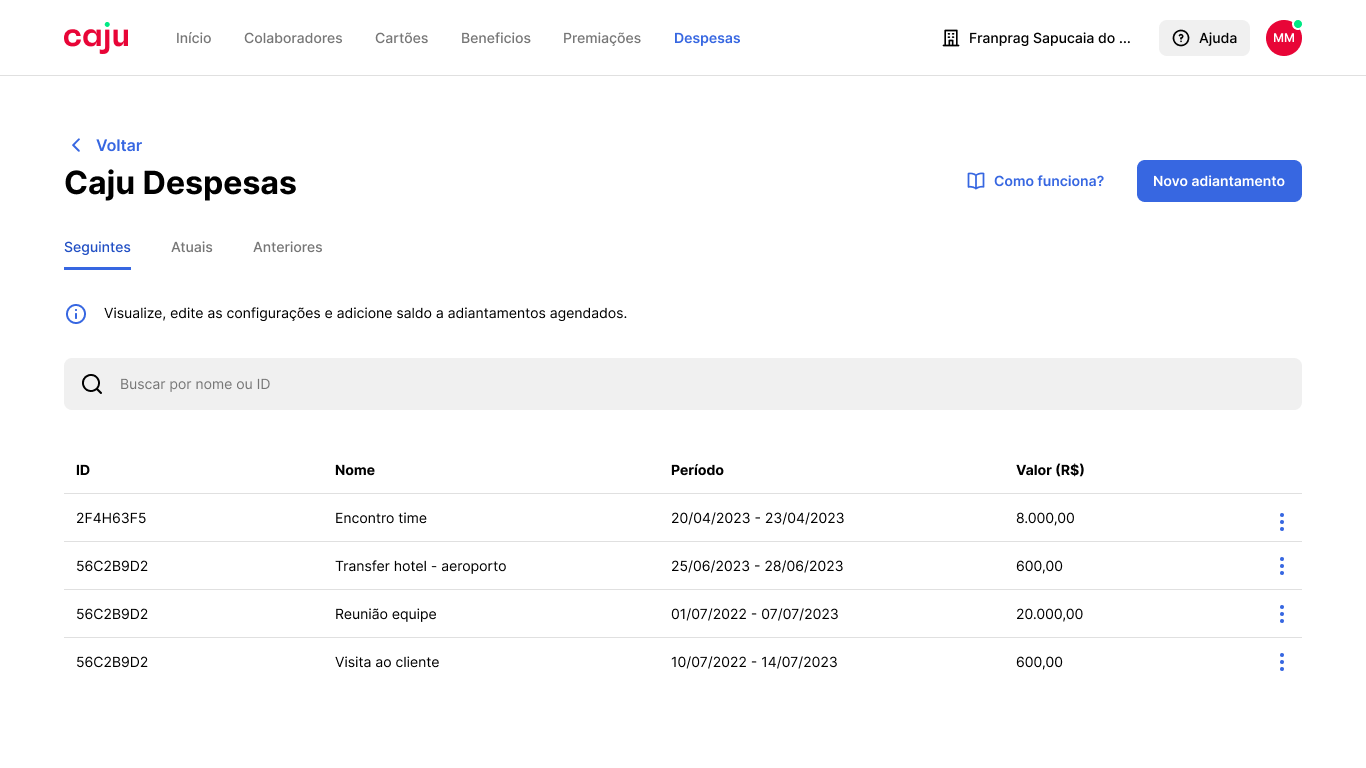Open the three-dot menu for Visita ao cliente

click(1281, 662)
